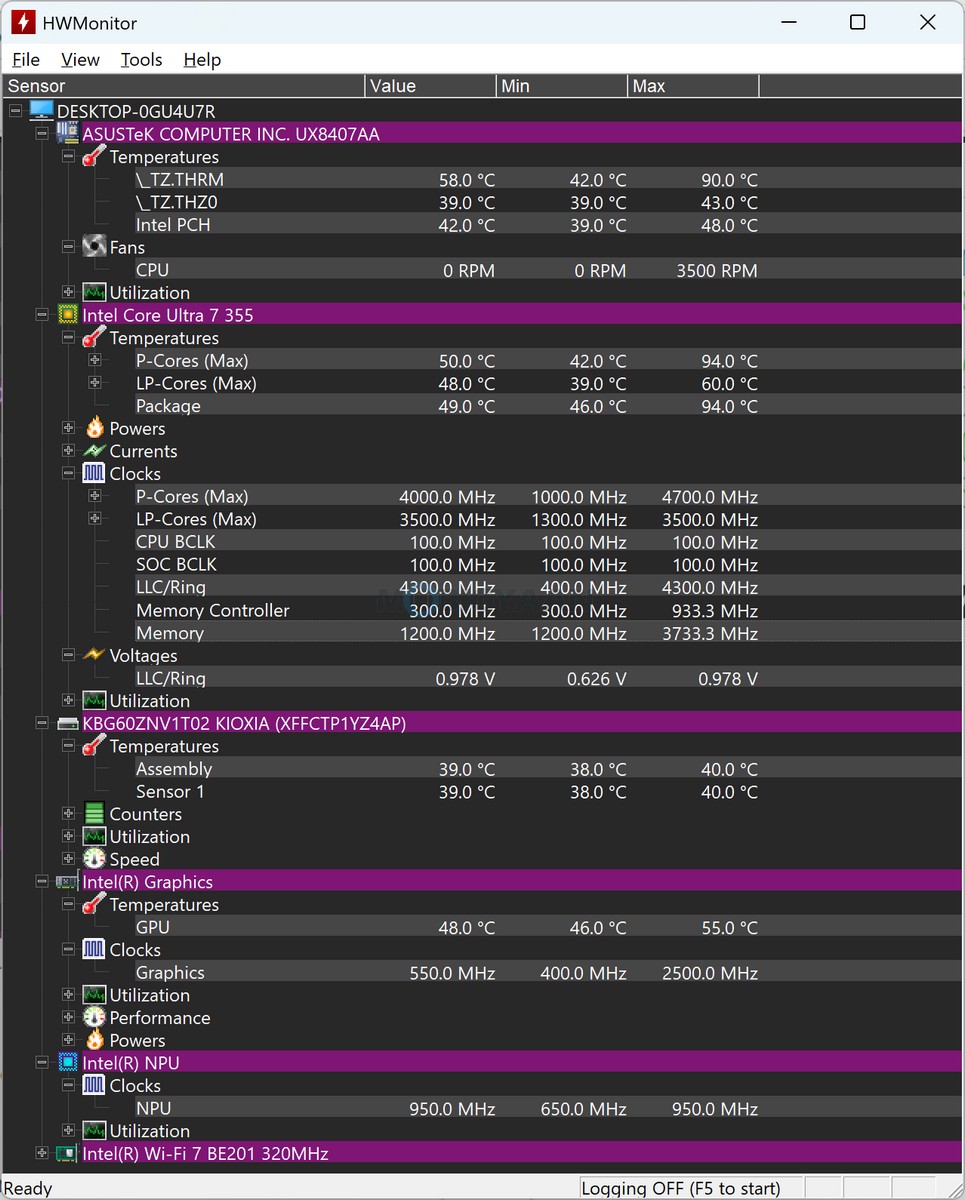965x1200 pixels.
Task: Click the Sensor column header
Action: [x=184, y=86]
